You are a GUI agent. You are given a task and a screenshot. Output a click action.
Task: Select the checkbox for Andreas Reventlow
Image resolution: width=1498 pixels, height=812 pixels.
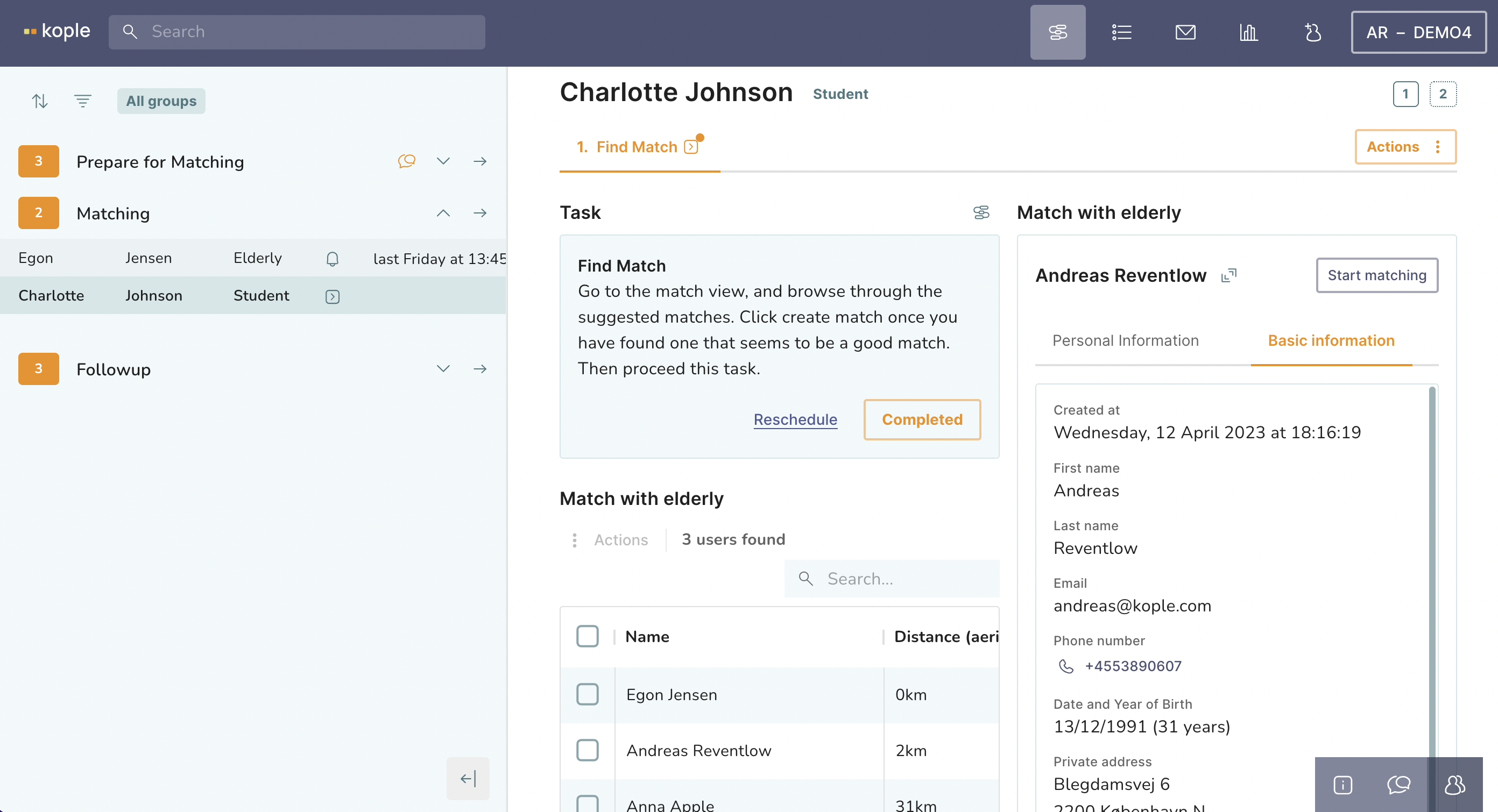pyautogui.click(x=588, y=750)
